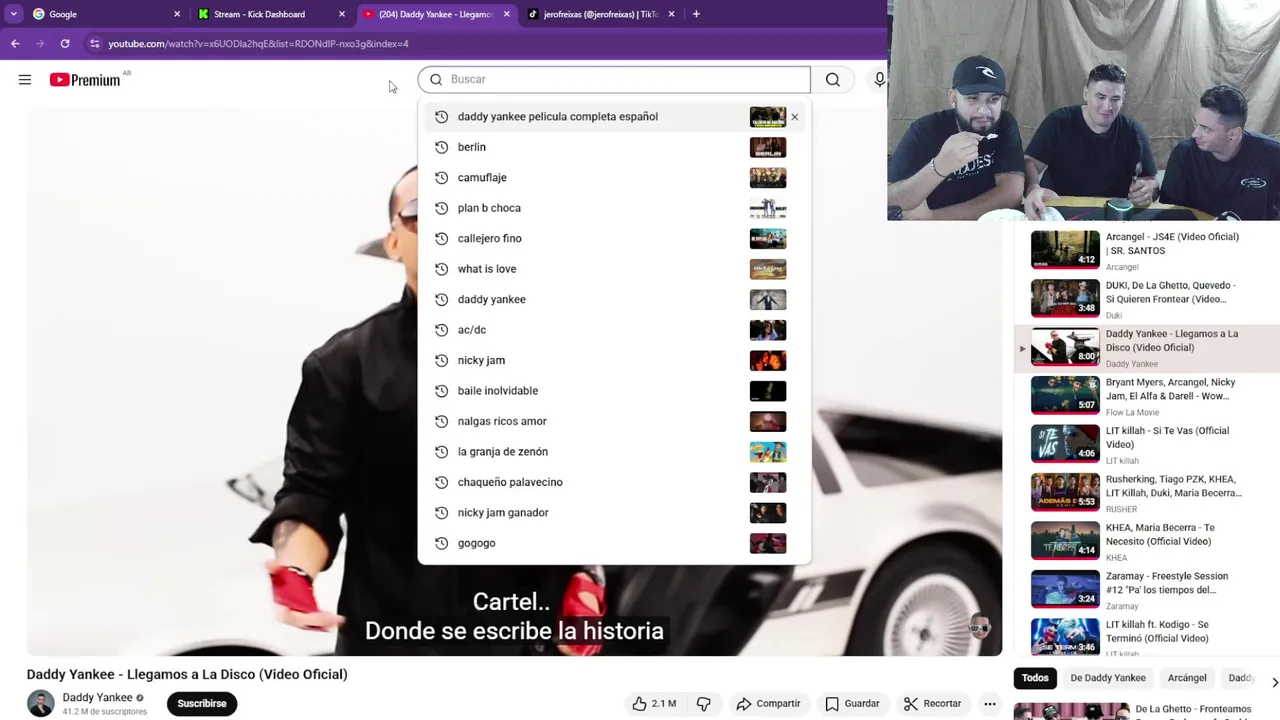Share the video via Compartir
This screenshot has height=720, width=1280.
tap(768, 704)
